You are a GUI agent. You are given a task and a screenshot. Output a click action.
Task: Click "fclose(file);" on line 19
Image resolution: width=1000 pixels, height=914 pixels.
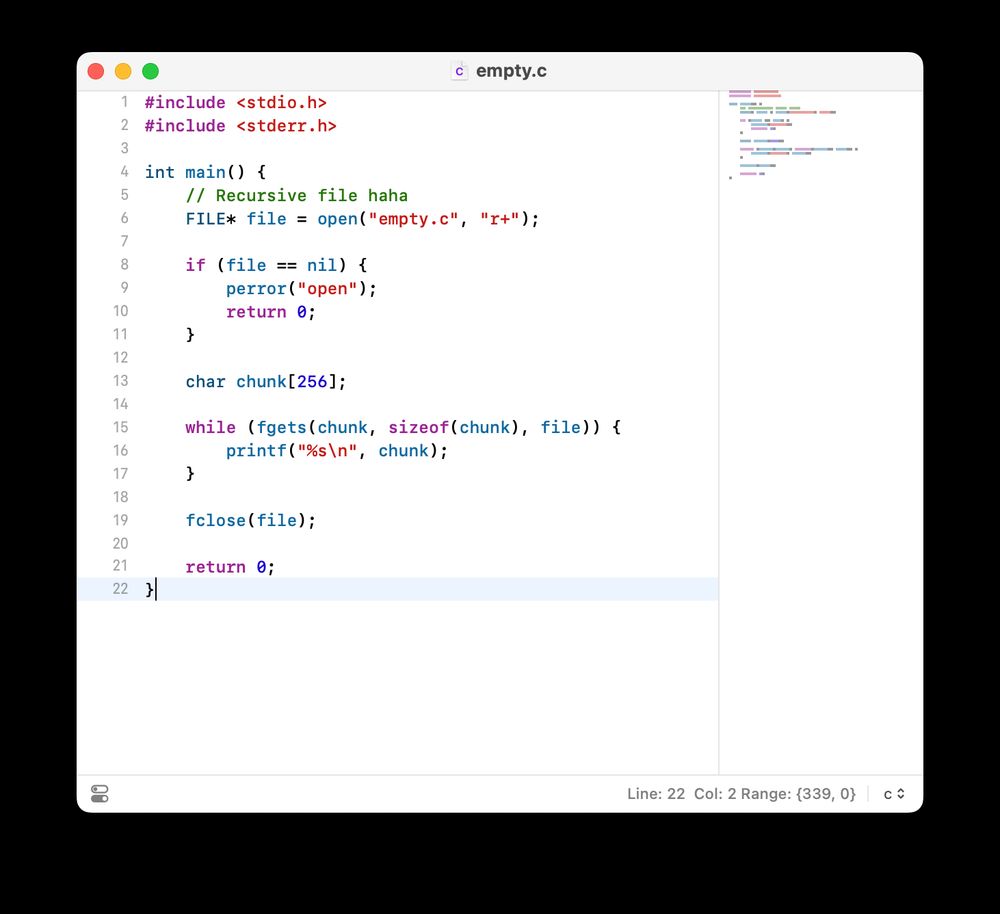250,520
